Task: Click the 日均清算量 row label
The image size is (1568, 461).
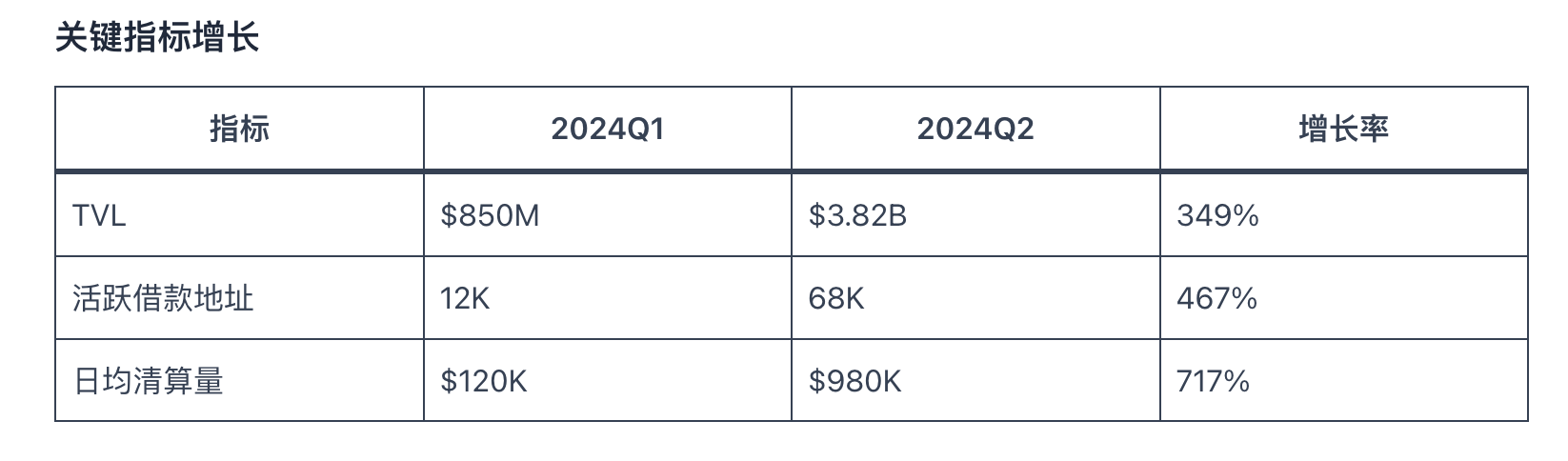Action: tap(239, 381)
